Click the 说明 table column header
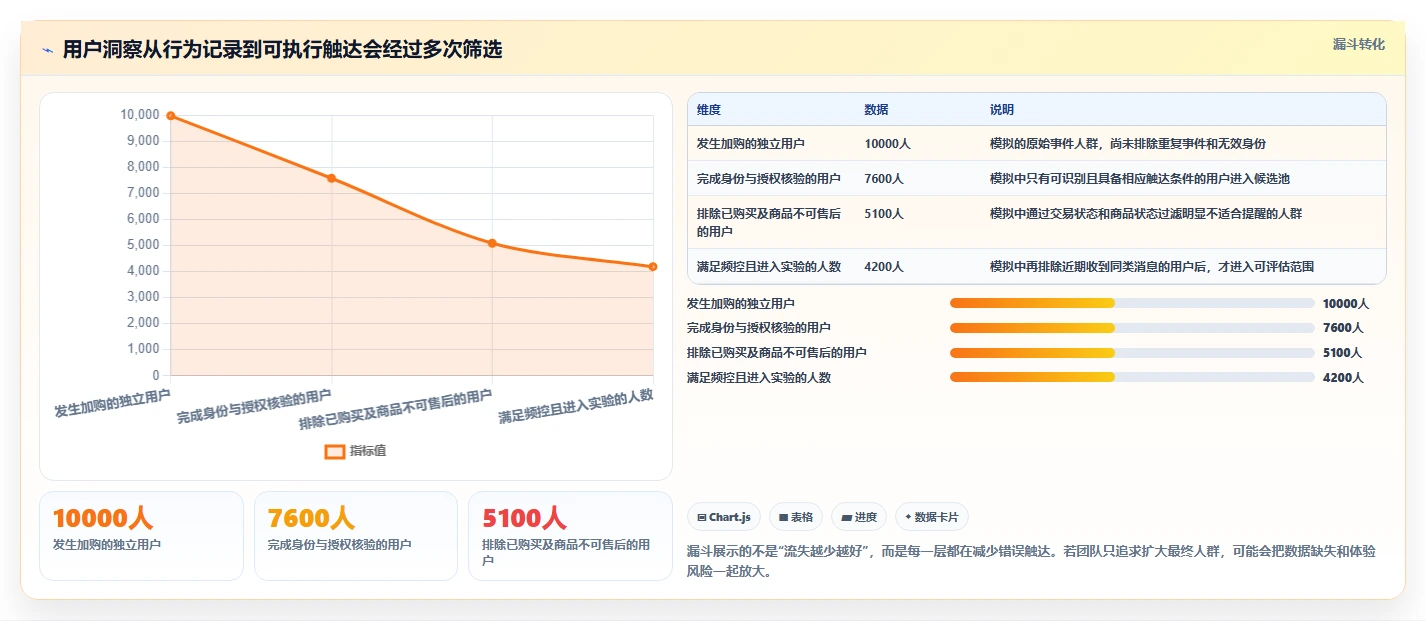 click(x=1002, y=110)
